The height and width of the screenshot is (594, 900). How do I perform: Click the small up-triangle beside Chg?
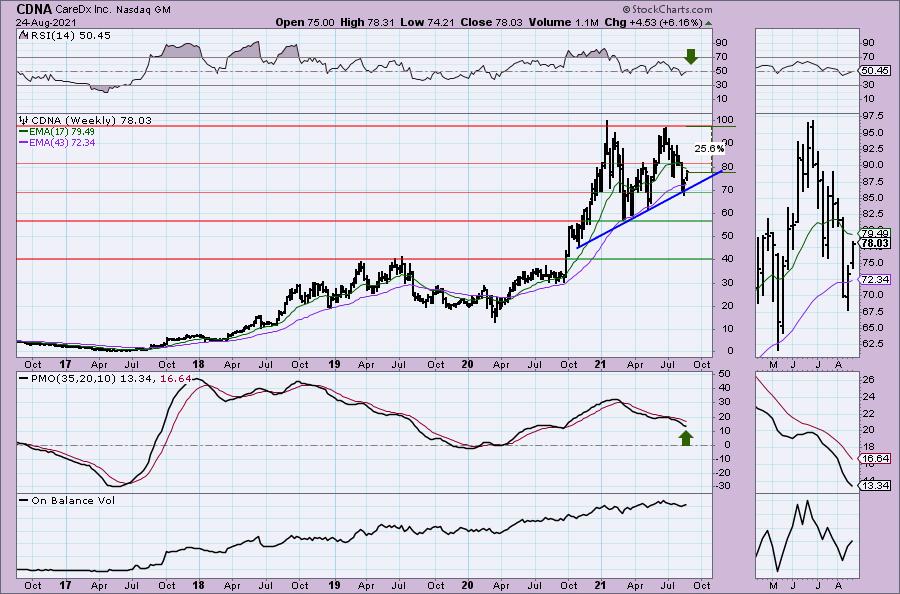pos(708,24)
